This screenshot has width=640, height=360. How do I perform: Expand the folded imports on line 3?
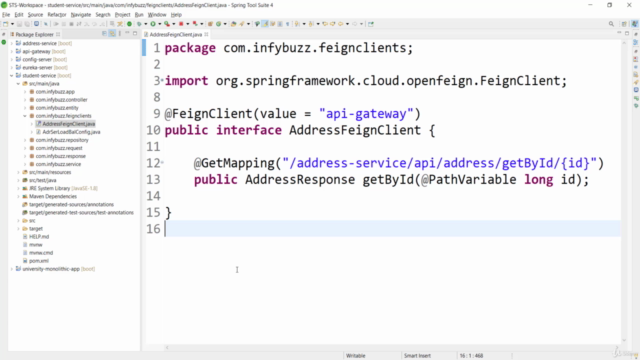coord(162,80)
